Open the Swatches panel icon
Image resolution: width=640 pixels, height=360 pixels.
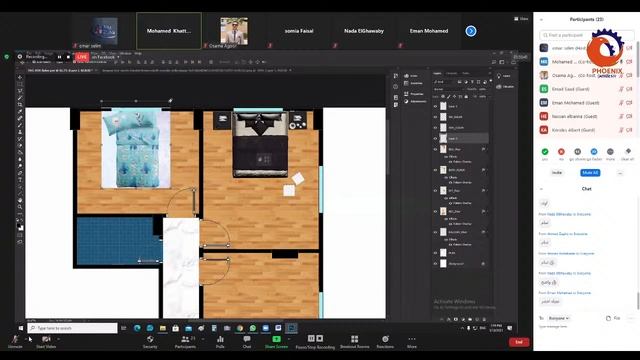[407, 83]
